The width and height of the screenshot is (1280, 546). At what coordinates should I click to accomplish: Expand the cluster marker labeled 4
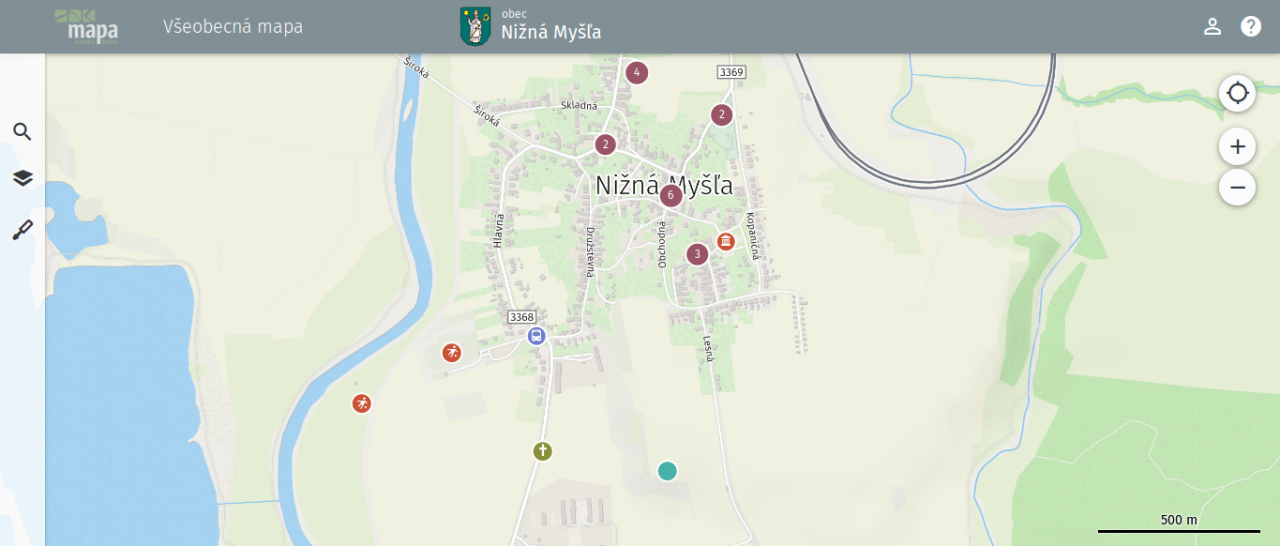pos(637,73)
